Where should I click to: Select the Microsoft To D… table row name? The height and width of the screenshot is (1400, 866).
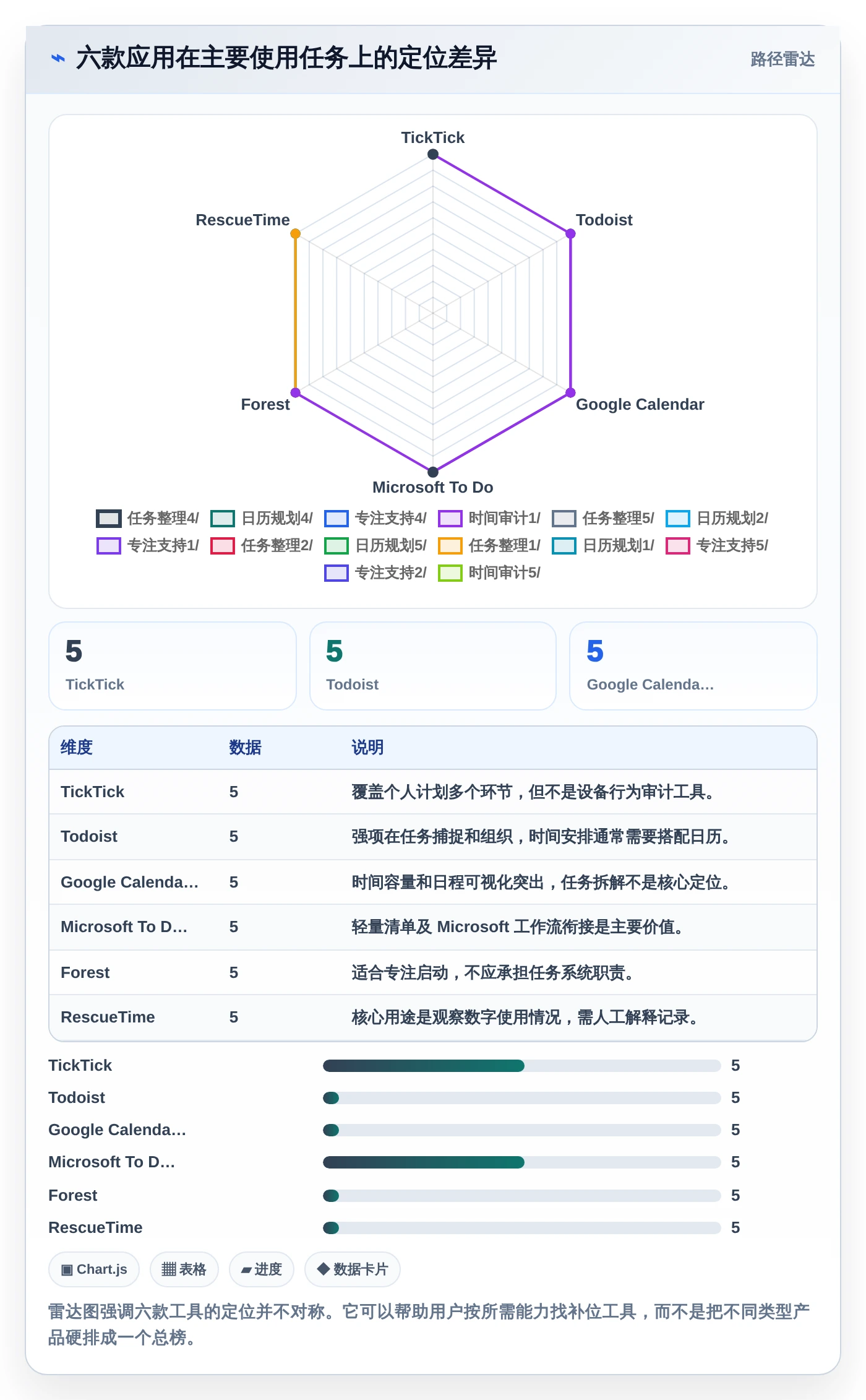(124, 927)
